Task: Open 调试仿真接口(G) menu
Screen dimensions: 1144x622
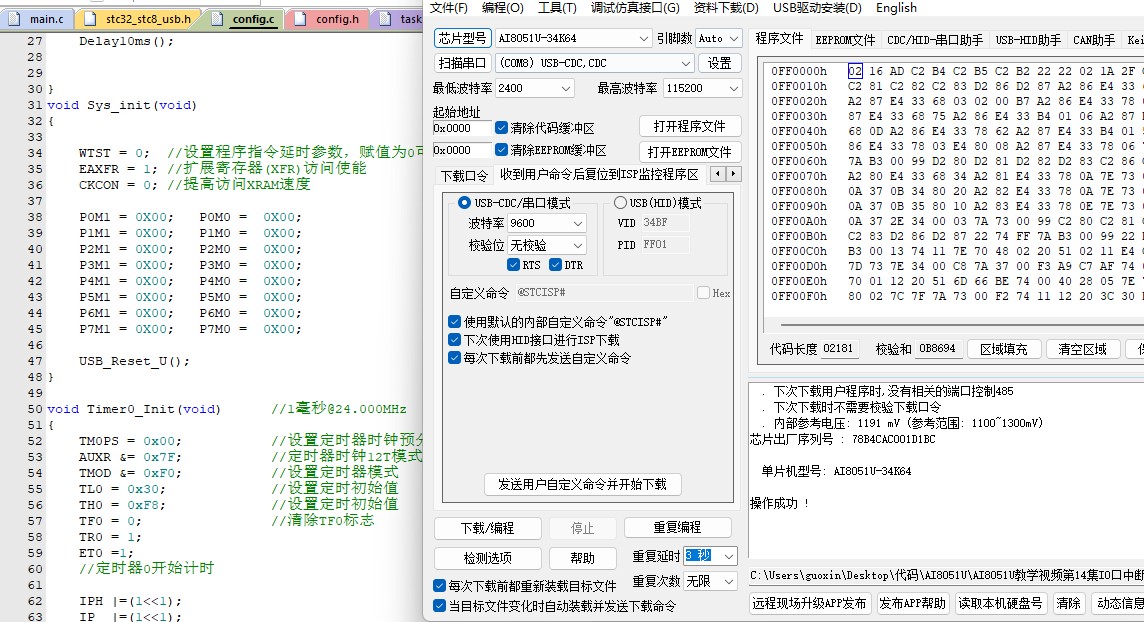Action: pyautogui.click(x=635, y=7)
